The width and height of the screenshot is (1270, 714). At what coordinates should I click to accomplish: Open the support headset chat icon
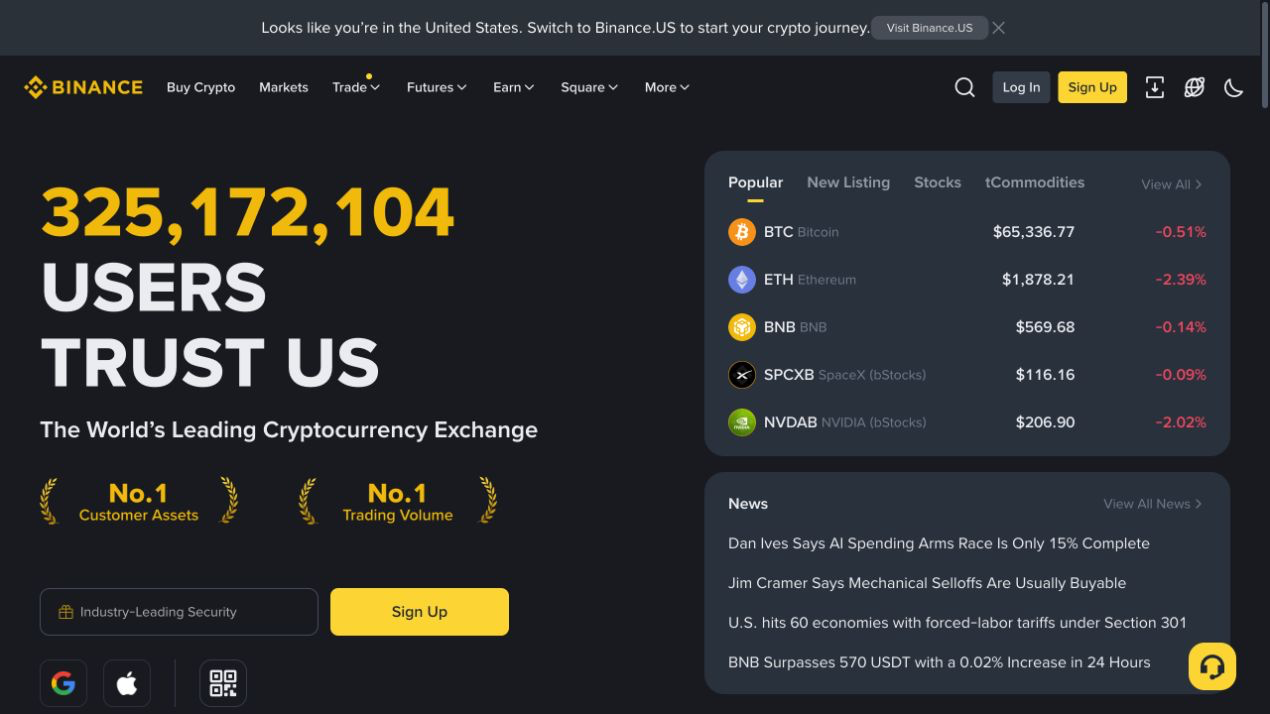click(1212, 666)
